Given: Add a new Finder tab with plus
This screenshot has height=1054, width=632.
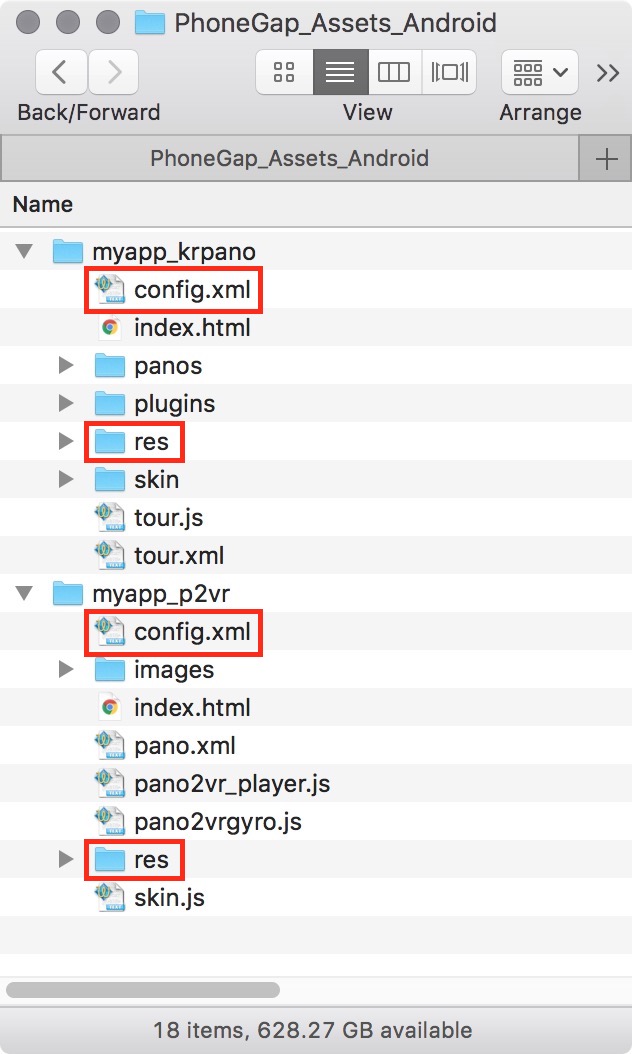Looking at the screenshot, I should pyautogui.click(x=606, y=159).
